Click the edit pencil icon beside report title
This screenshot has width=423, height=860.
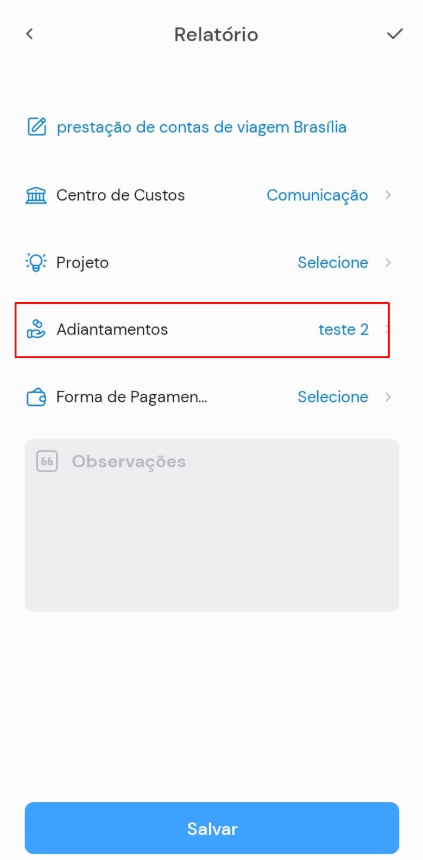coord(37,127)
